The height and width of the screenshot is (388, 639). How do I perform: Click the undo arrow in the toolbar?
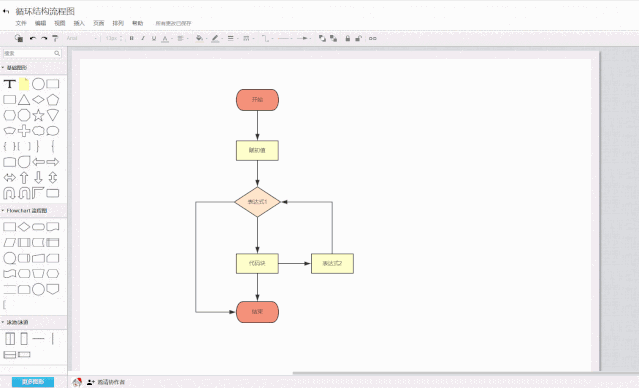point(33,38)
